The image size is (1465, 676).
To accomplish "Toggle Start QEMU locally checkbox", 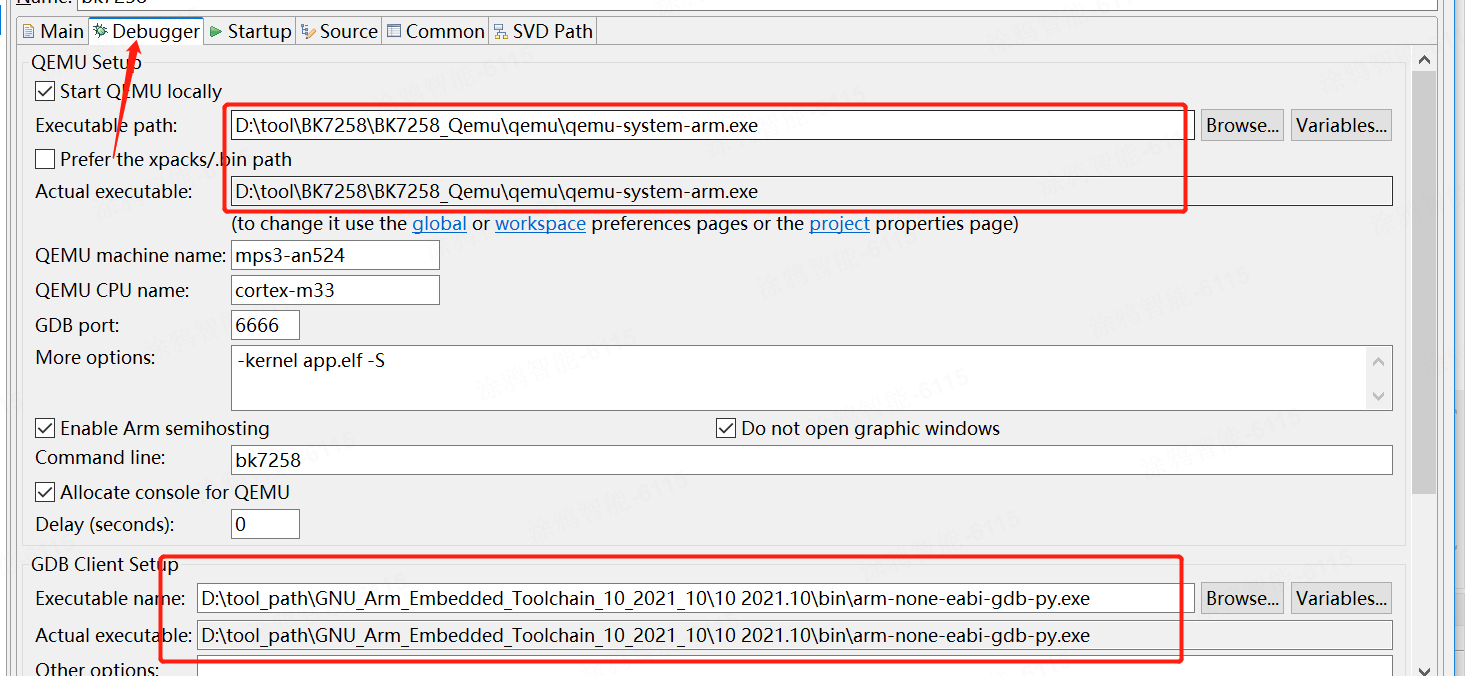I will point(45,92).
